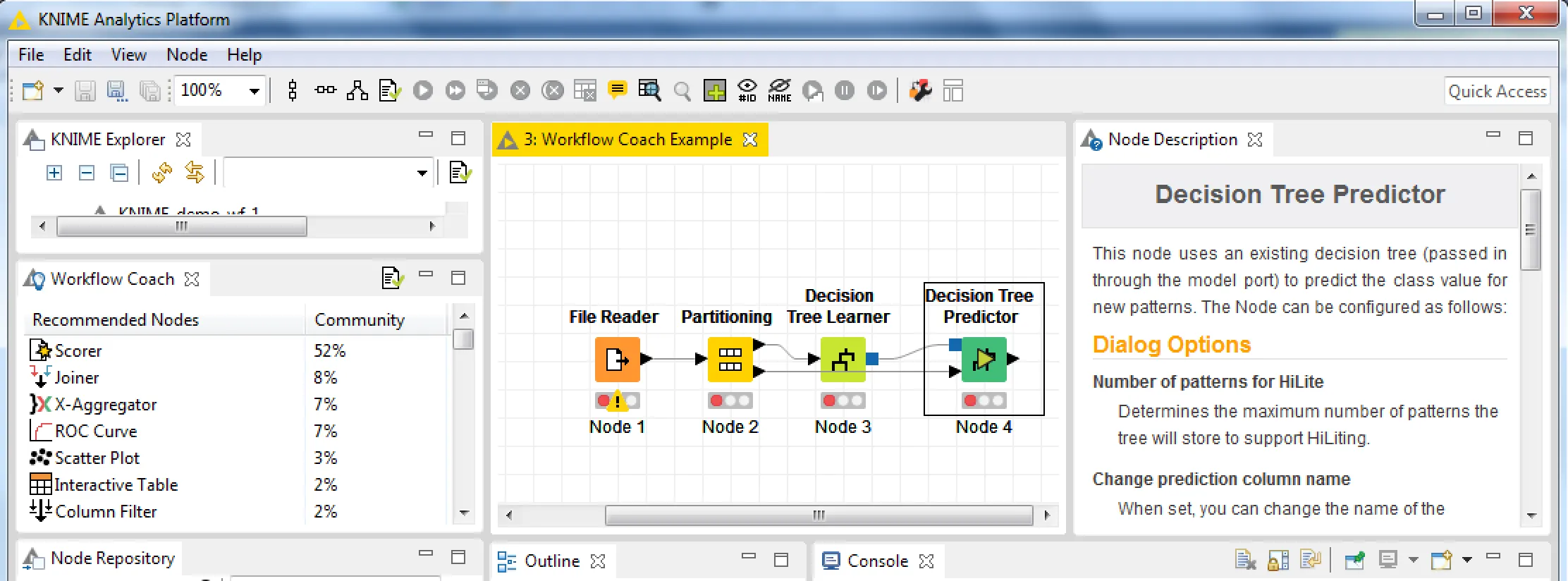Open the View menu

(x=129, y=54)
